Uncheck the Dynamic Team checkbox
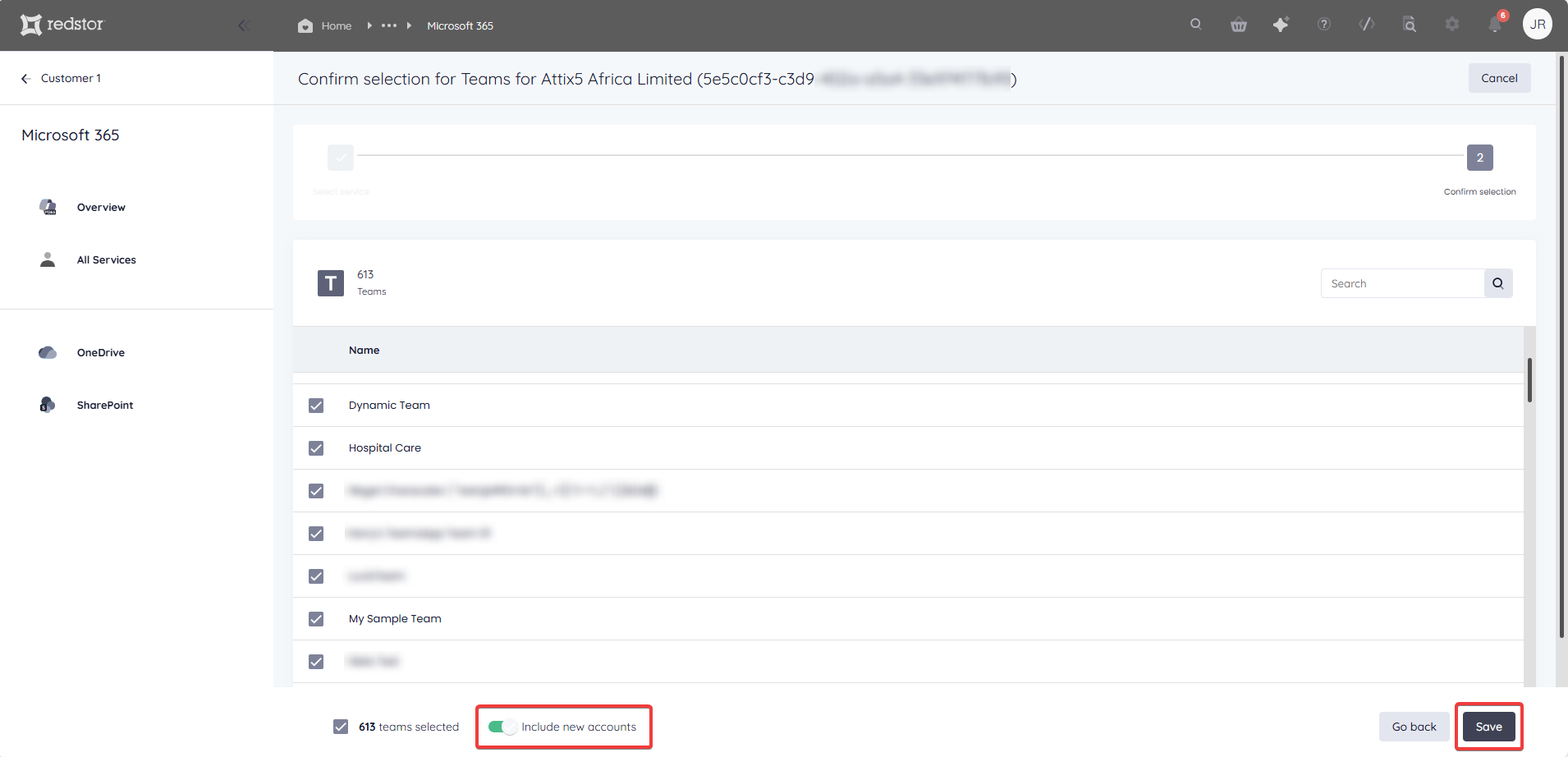 (x=316, y=406)
